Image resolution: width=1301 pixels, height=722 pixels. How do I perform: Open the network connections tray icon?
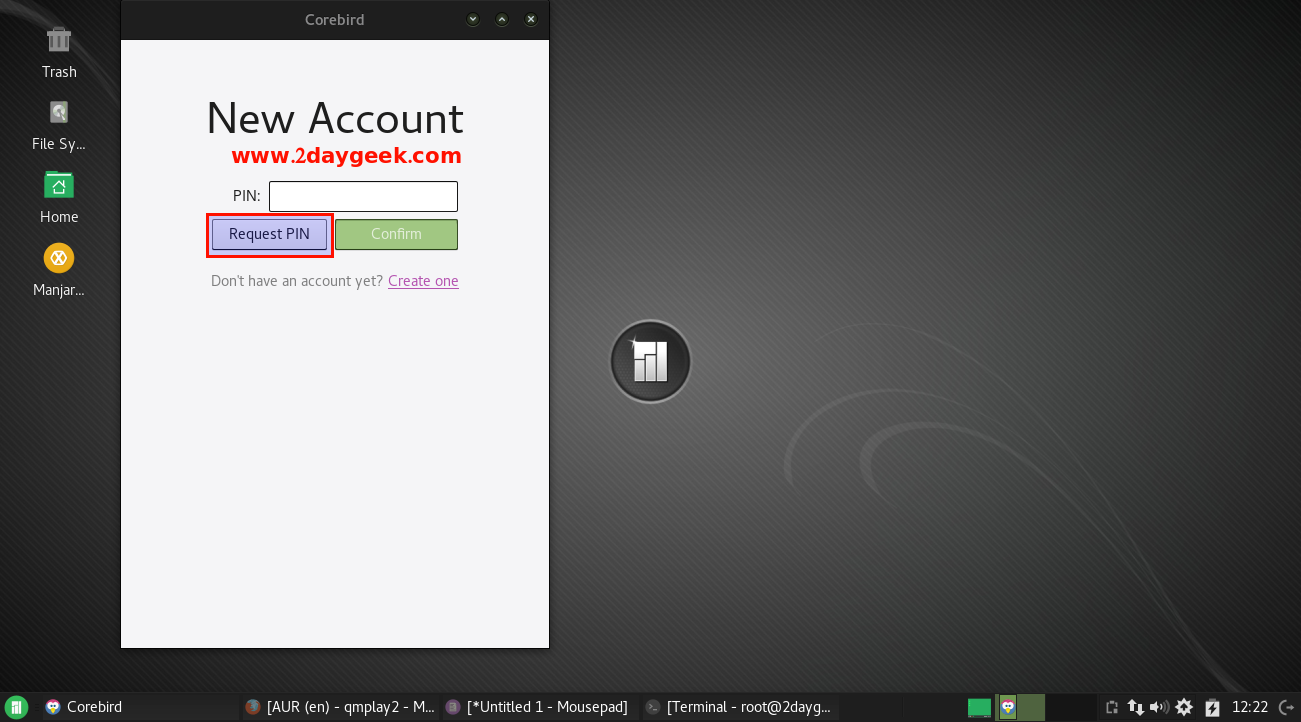click(1135, 707)
